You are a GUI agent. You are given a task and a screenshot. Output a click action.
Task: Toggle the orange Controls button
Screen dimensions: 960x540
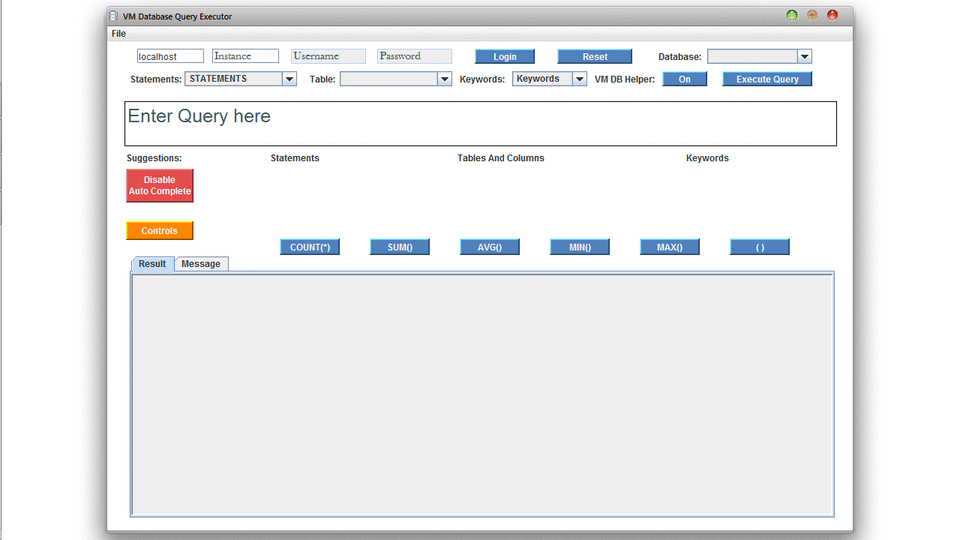(x=159, y=231)
